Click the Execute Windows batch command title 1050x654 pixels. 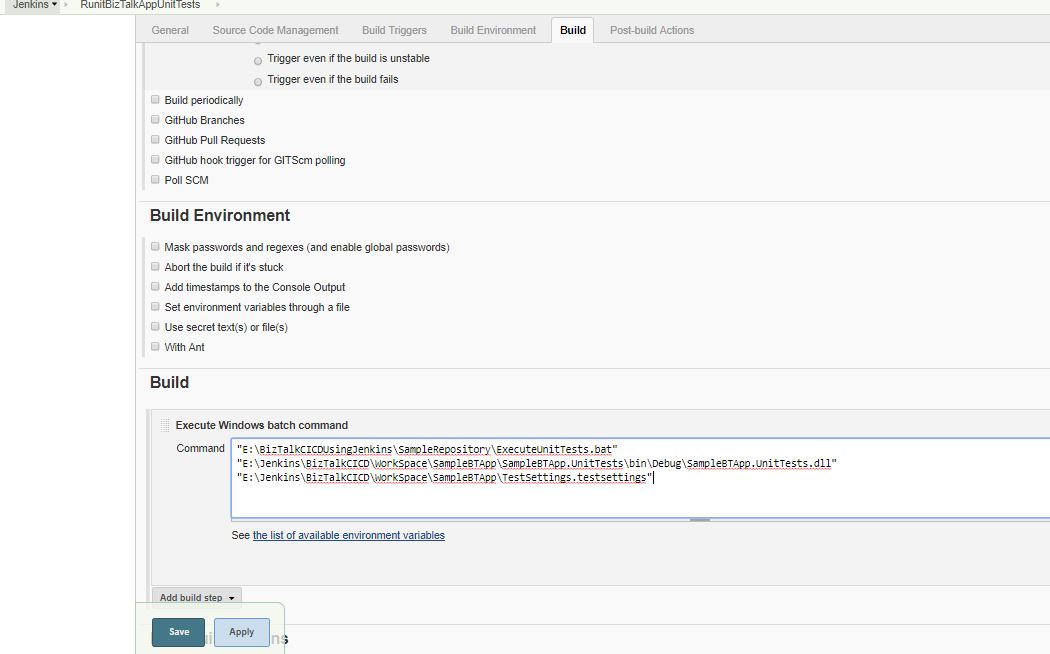pos(262,425)
